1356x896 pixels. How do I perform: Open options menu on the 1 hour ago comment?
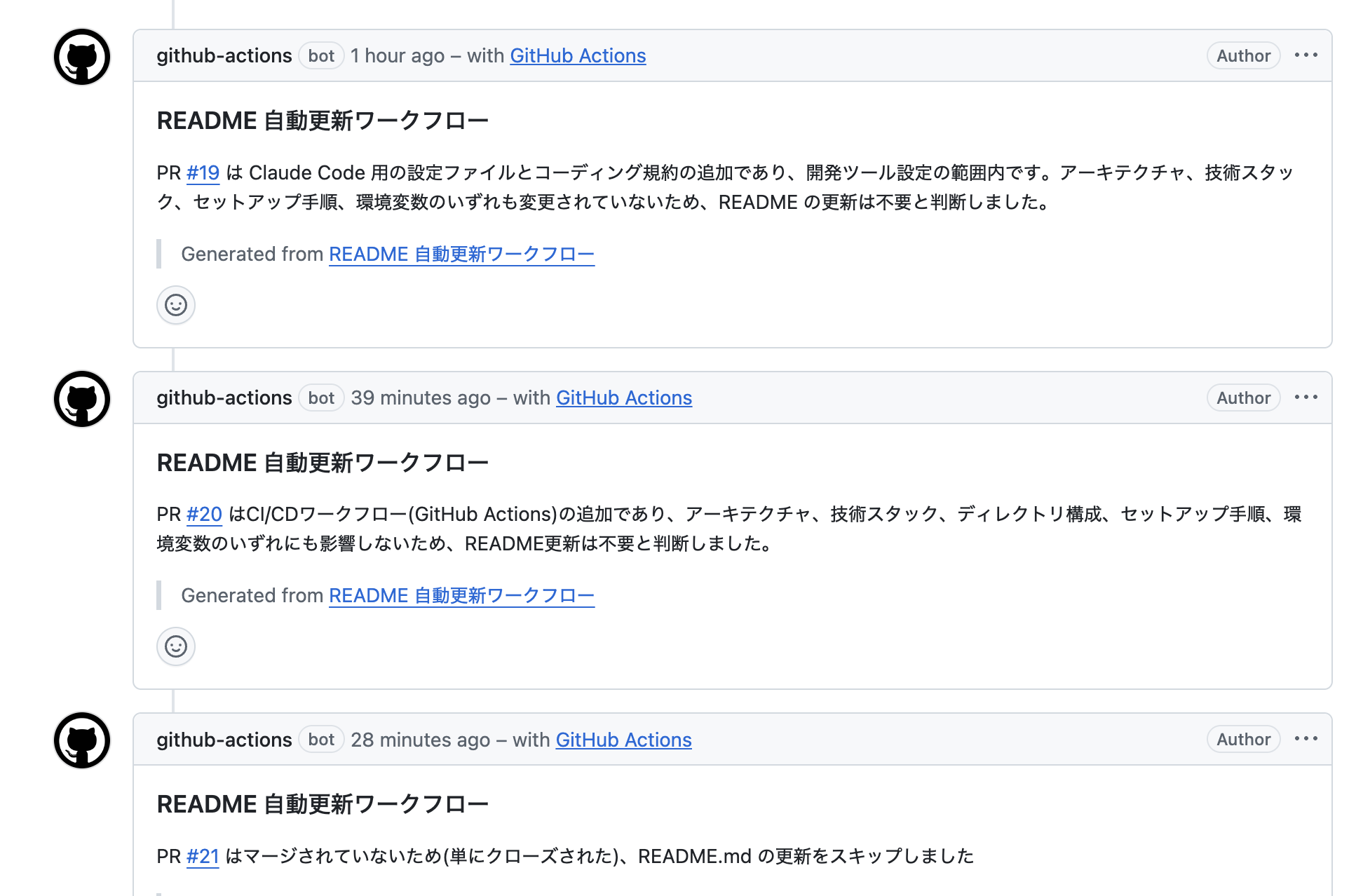coord(1306,55)
